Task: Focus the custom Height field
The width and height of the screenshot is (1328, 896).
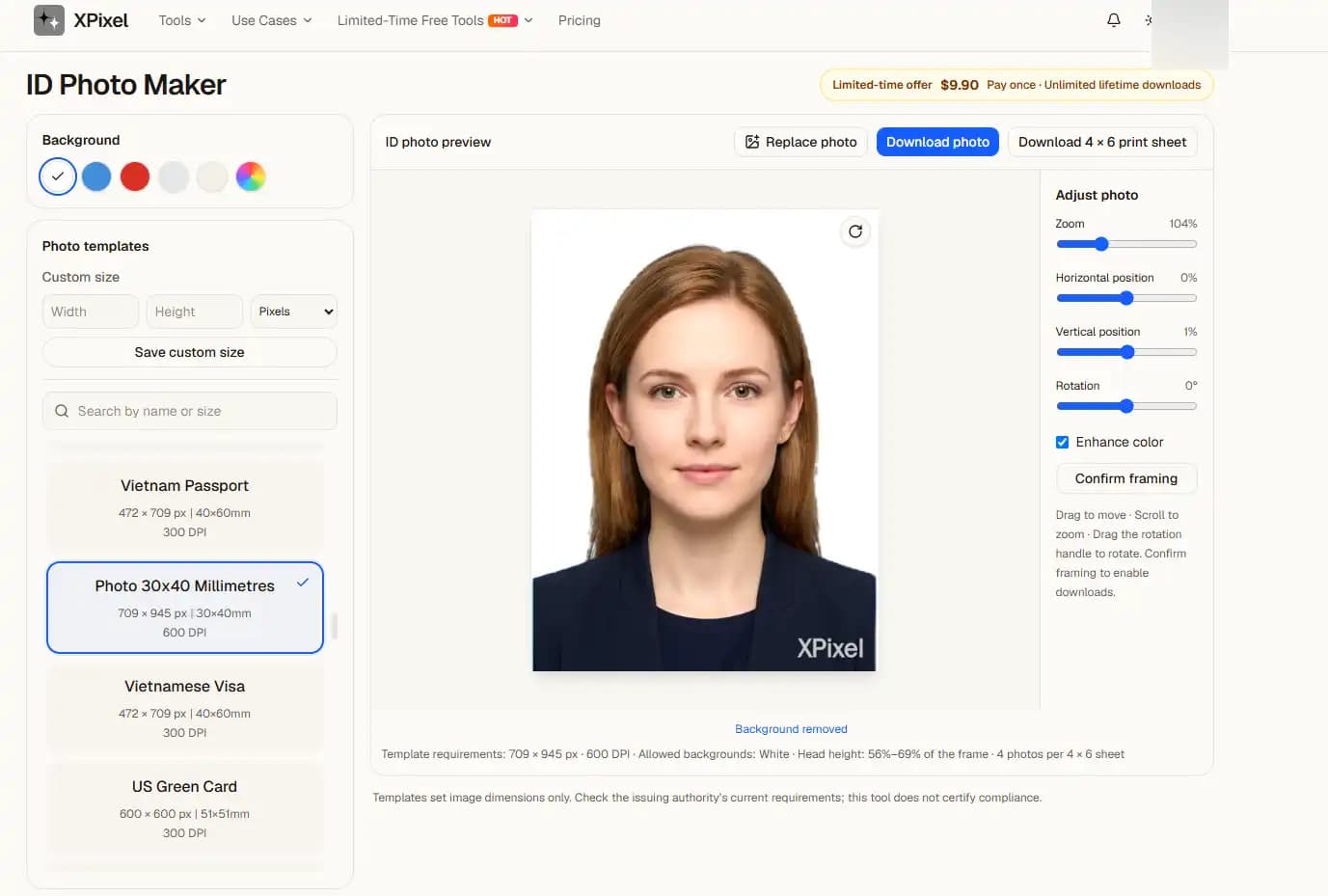Action: 195,312
